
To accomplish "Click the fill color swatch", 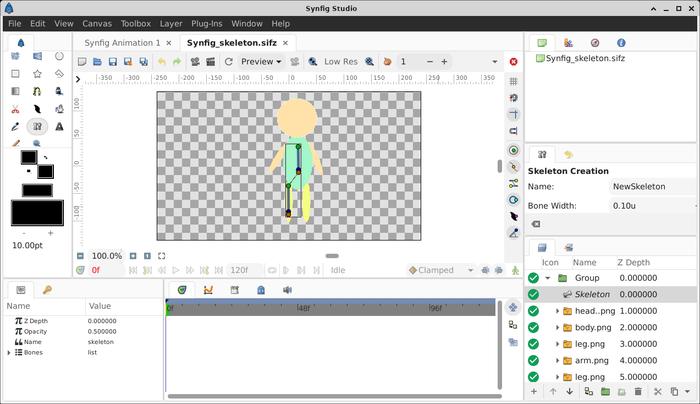I will [45, 171].
